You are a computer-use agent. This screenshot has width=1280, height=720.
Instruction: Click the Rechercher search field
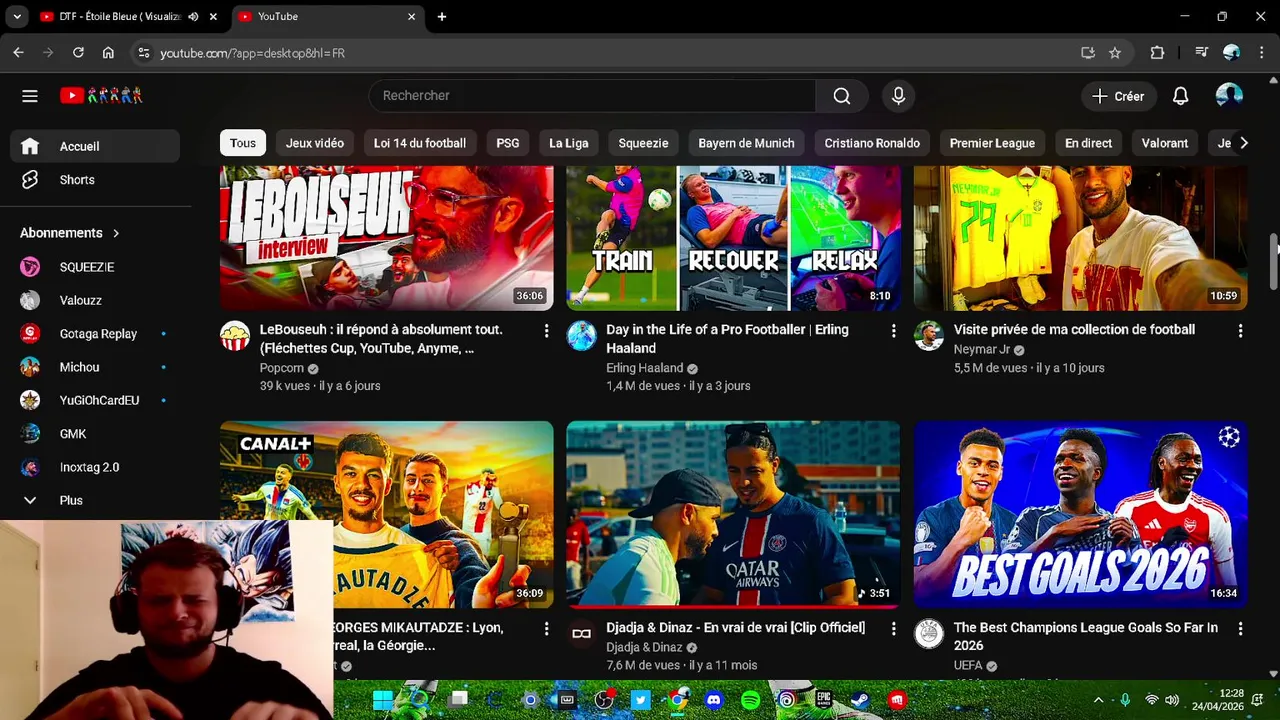tap(592, 96)
